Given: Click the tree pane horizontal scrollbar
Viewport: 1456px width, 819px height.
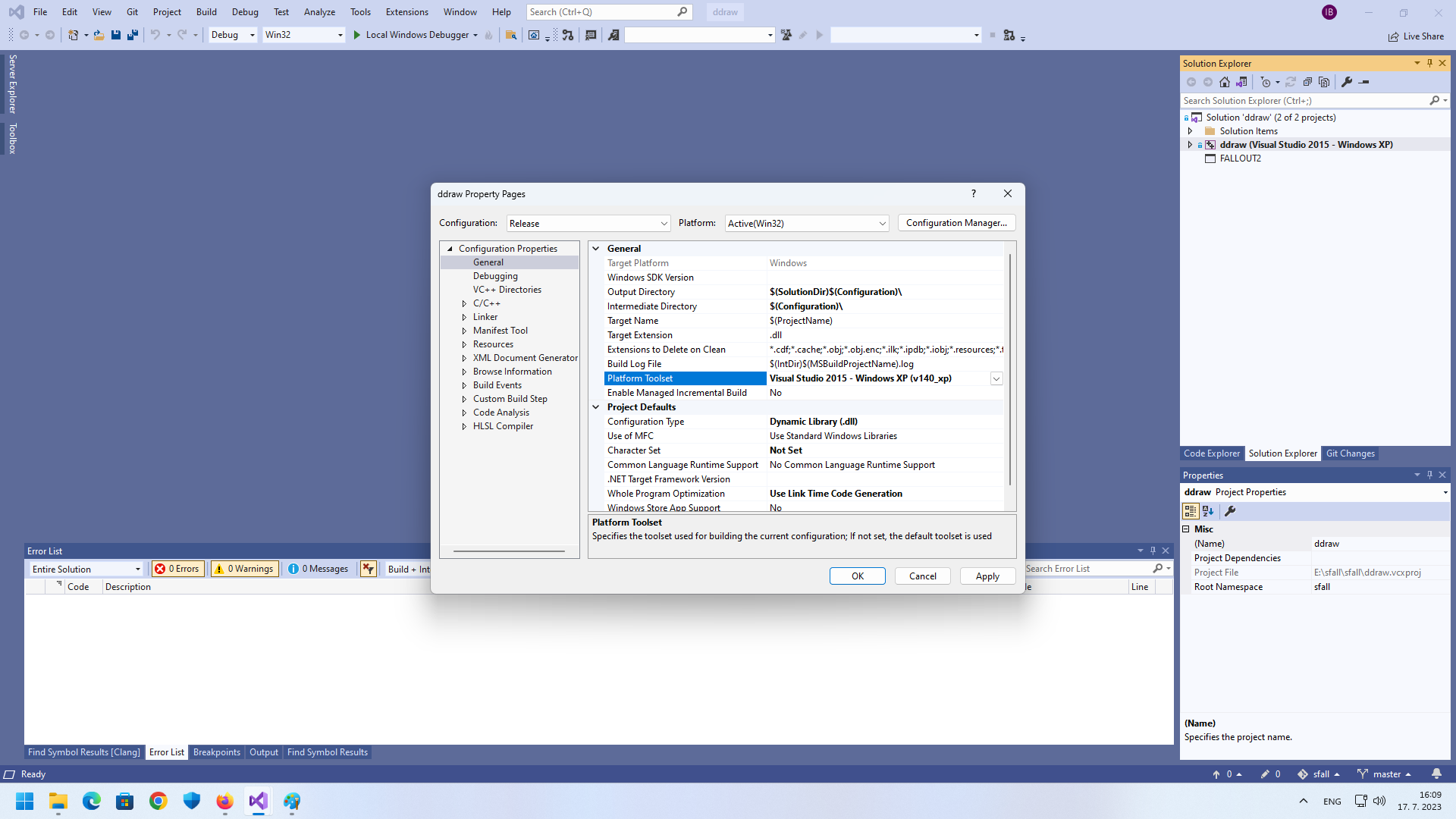Looking at the screenshot, I should click(x=509, y=551).
